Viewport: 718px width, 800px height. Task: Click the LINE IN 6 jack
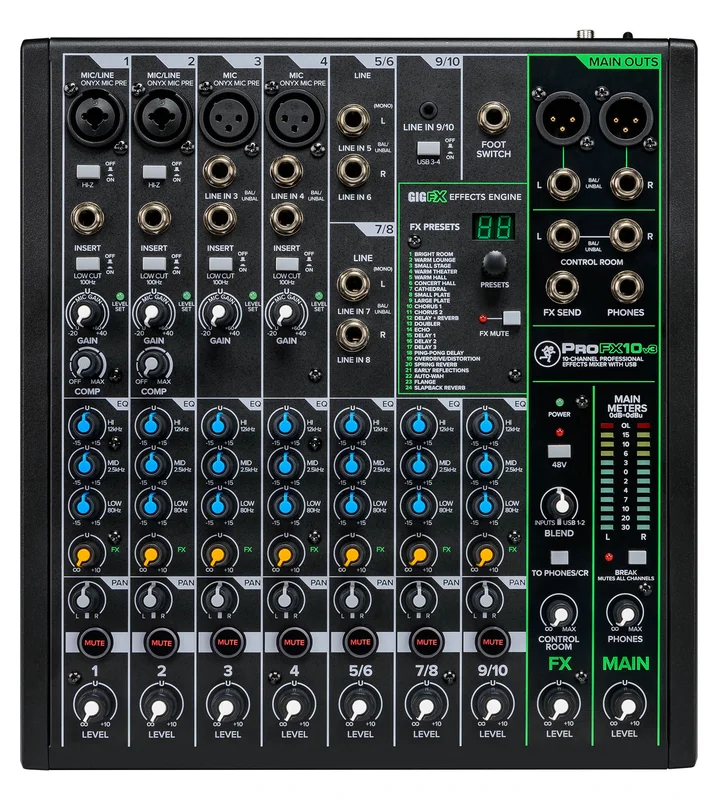(x=353, y=171)
